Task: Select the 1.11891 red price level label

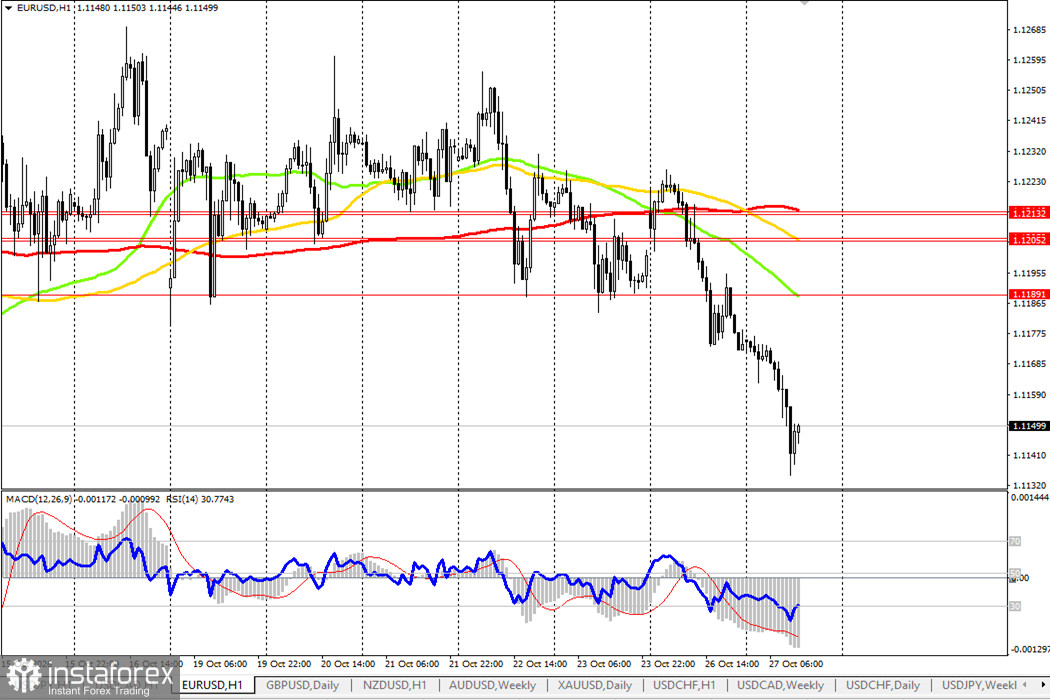Action: 1029,295
